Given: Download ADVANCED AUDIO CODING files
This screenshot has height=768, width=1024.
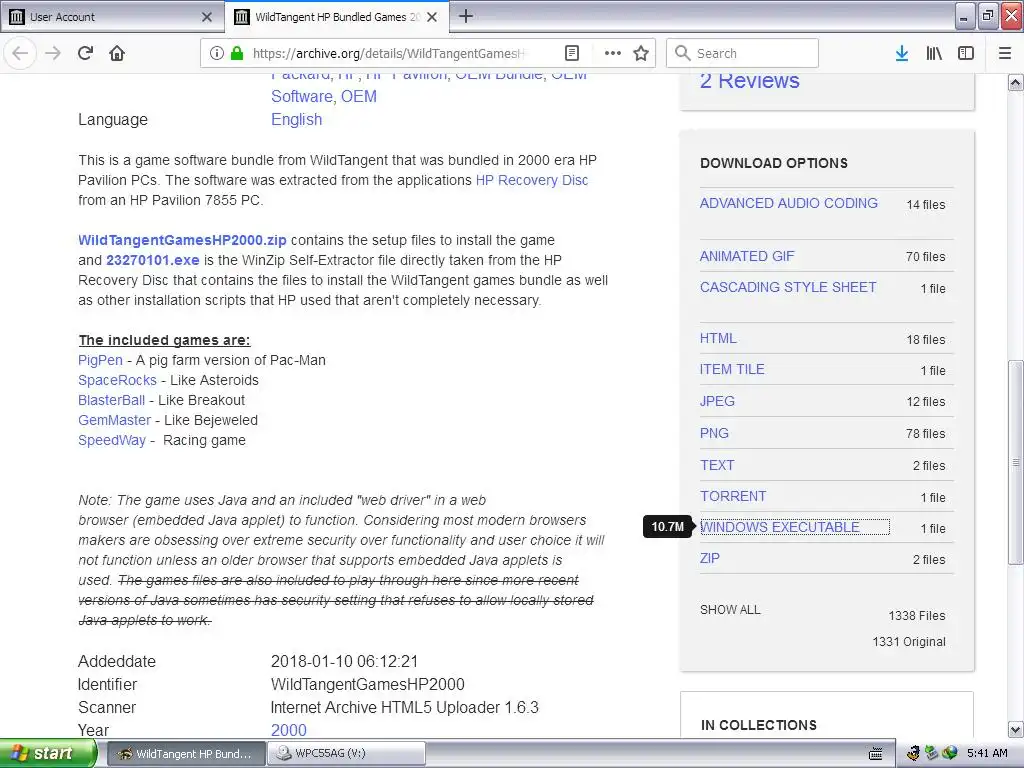Looking at the screenshot, I should [x=788, y=203].
